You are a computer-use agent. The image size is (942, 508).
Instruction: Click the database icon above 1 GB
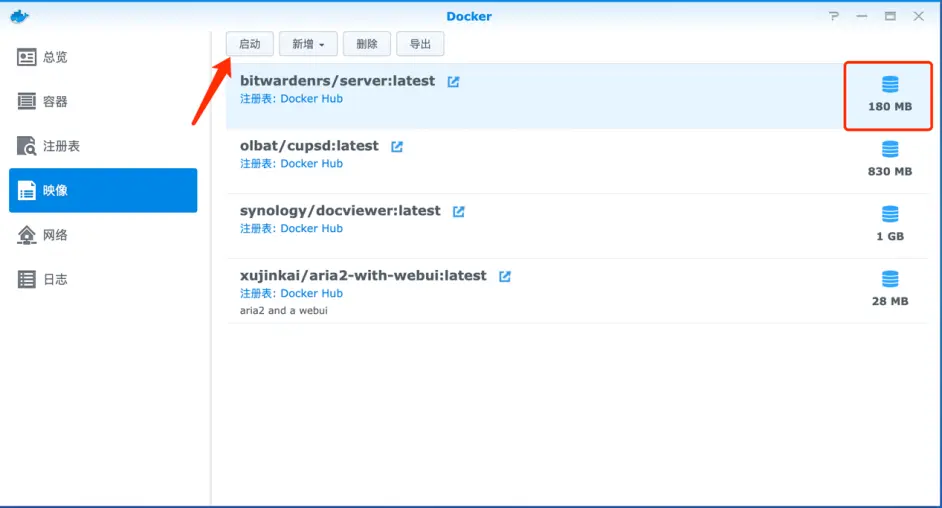(890, 214)
